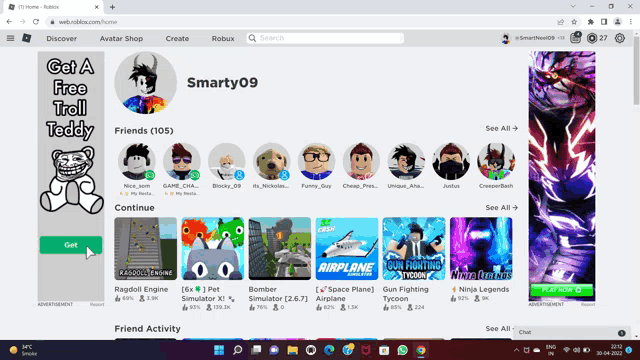
Task: Open Chrome profile icon
Action: [x=618, y=22]
